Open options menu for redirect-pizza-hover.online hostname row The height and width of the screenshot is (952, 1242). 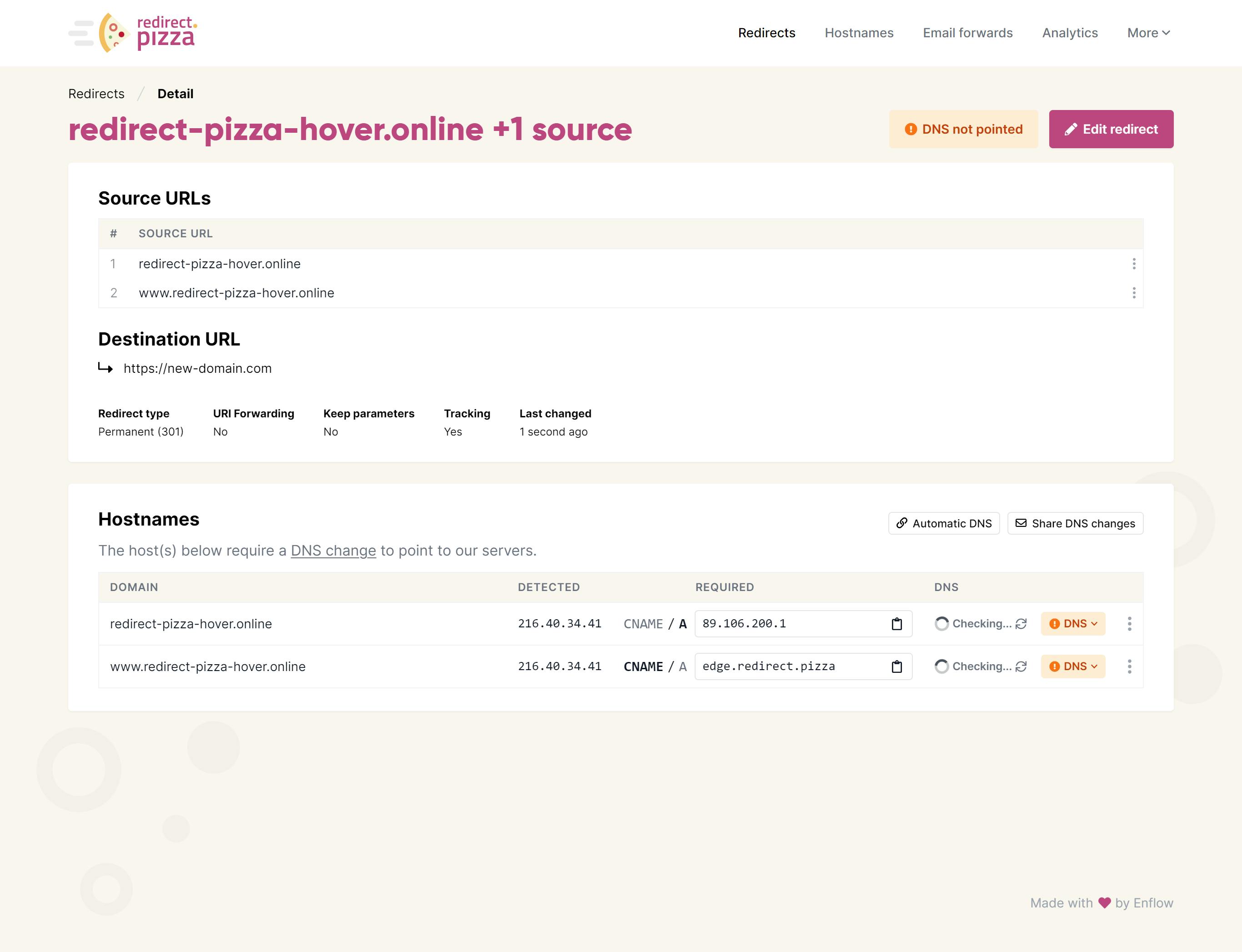click(1129, 624)
